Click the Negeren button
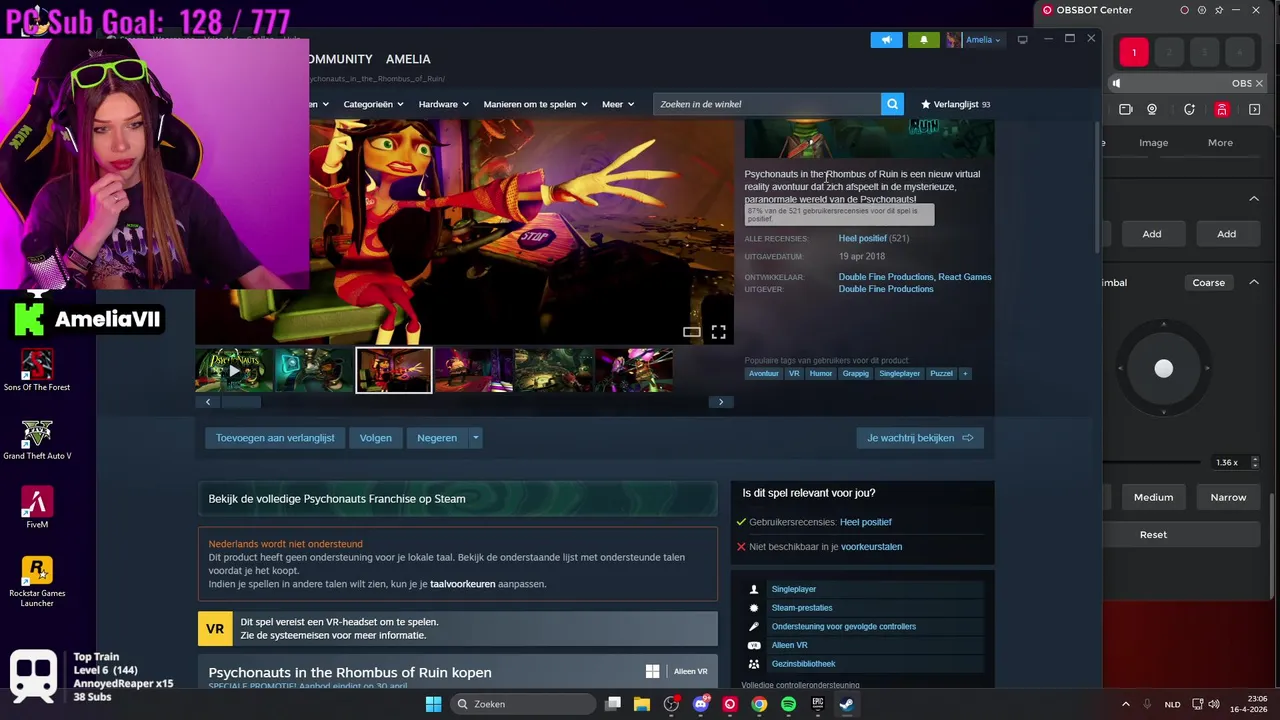The image size is (1280, 720). pos(437,438)
